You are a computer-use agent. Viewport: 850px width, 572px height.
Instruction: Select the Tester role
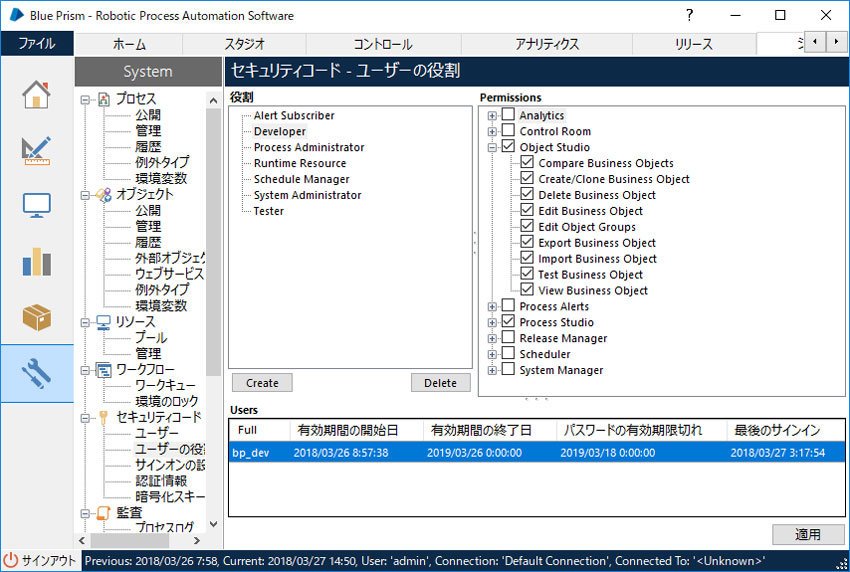[269, 211]
